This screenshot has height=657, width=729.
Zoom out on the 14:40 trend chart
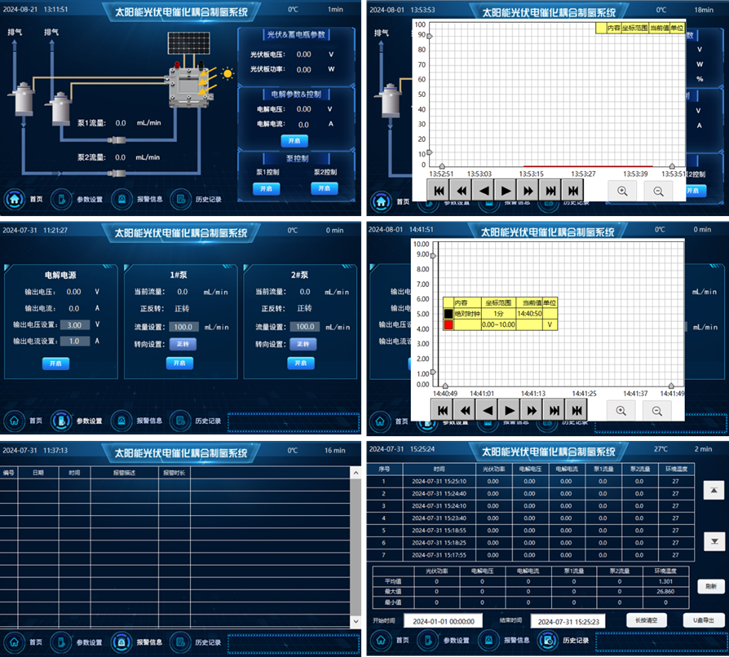(658, 410)
